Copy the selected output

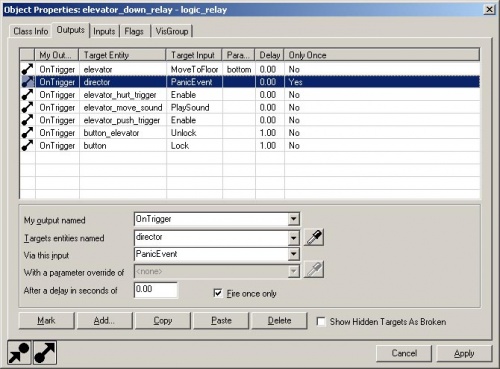point(163,321)
